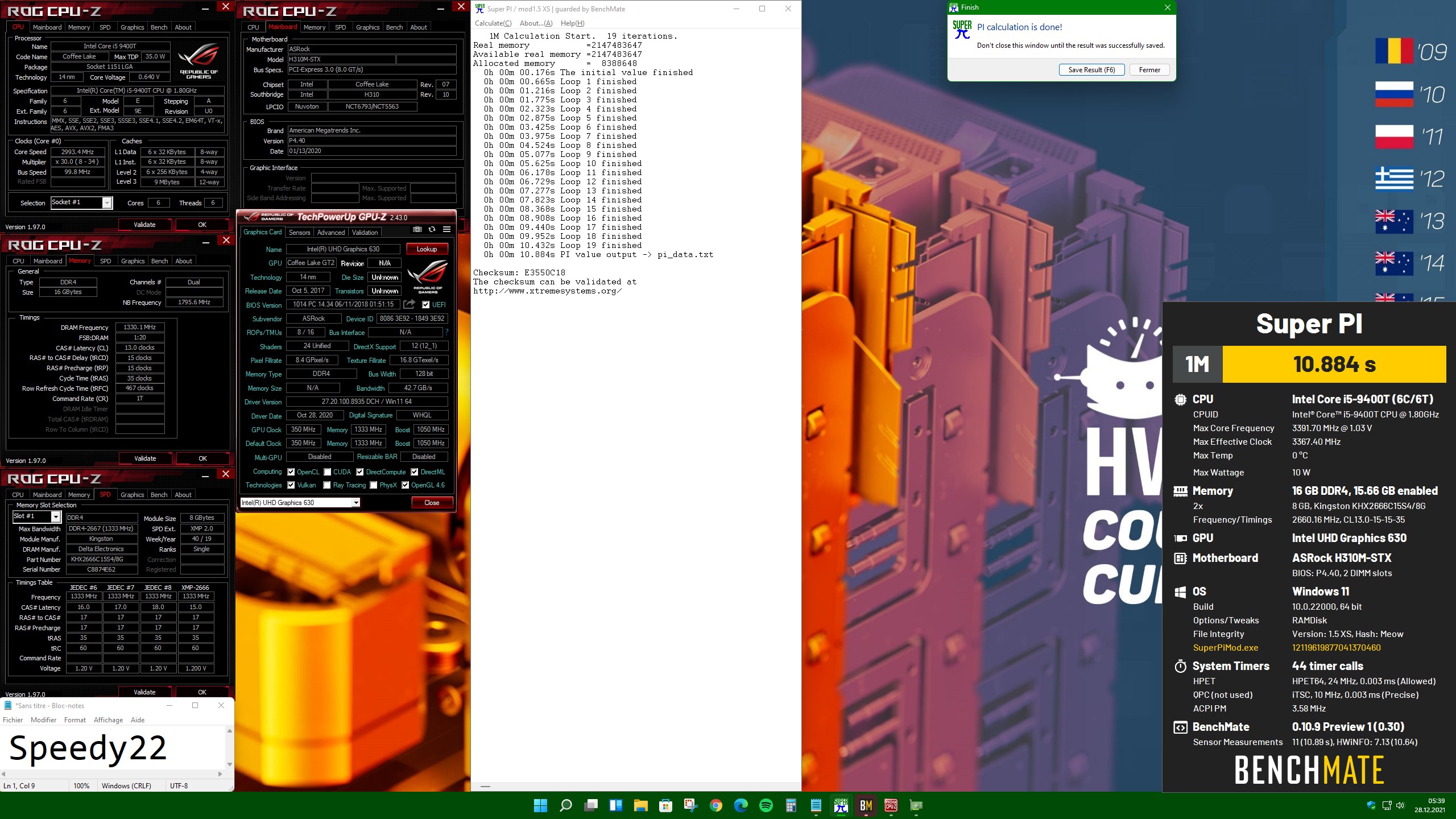This screenshot has width=1456, height=819.
Task: Open Google Chrome from taskbar
Action: (x=716, y=805)
